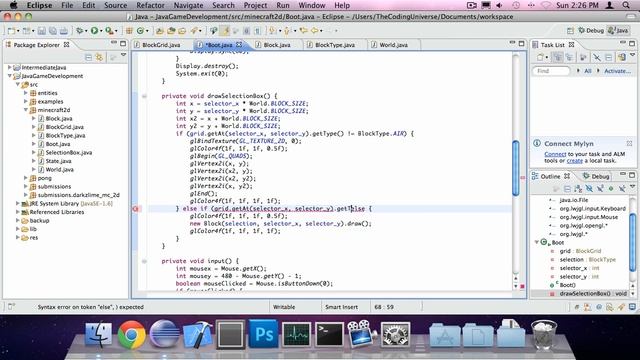Dismiss the Connect Mylyn notice
The height and width of the screenshot is (360, 640).
pos(629,144)
